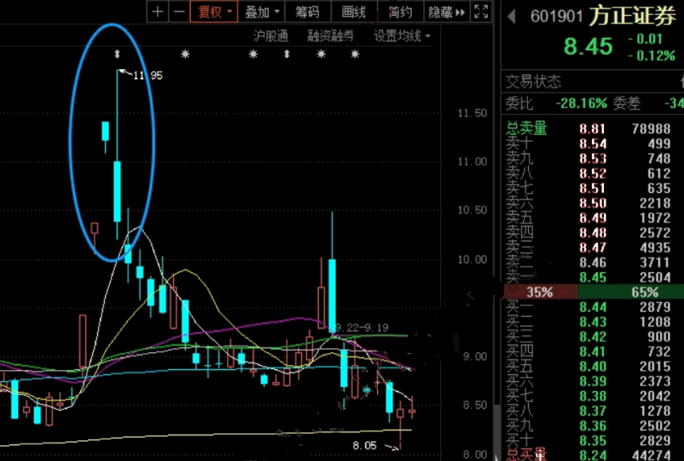684x461 pixels.
Task: Click the sell quantity 4935
Action: pyautogui.click(x=655, y=247)
